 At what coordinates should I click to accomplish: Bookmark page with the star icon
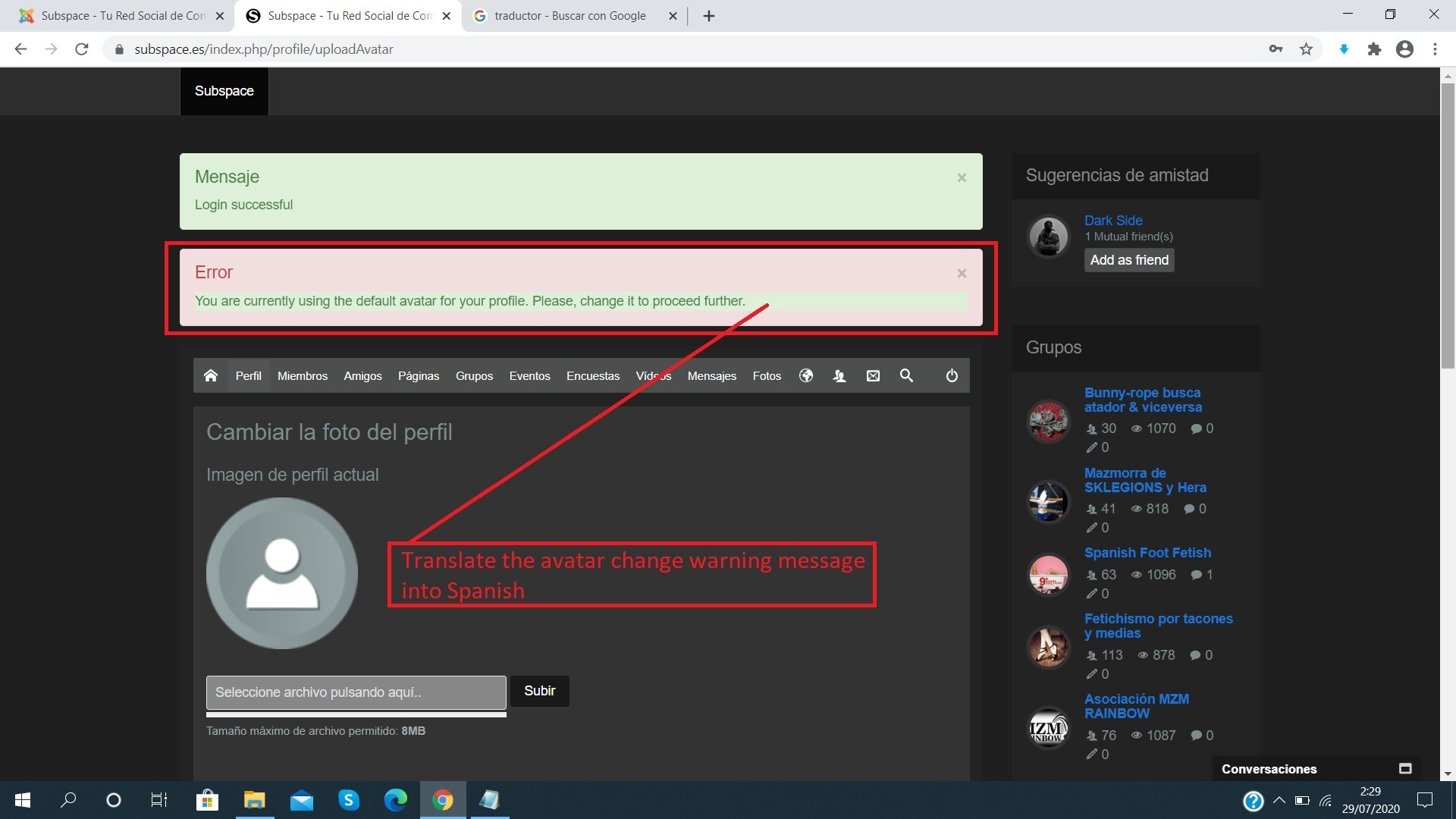(x=1306, y=49)
